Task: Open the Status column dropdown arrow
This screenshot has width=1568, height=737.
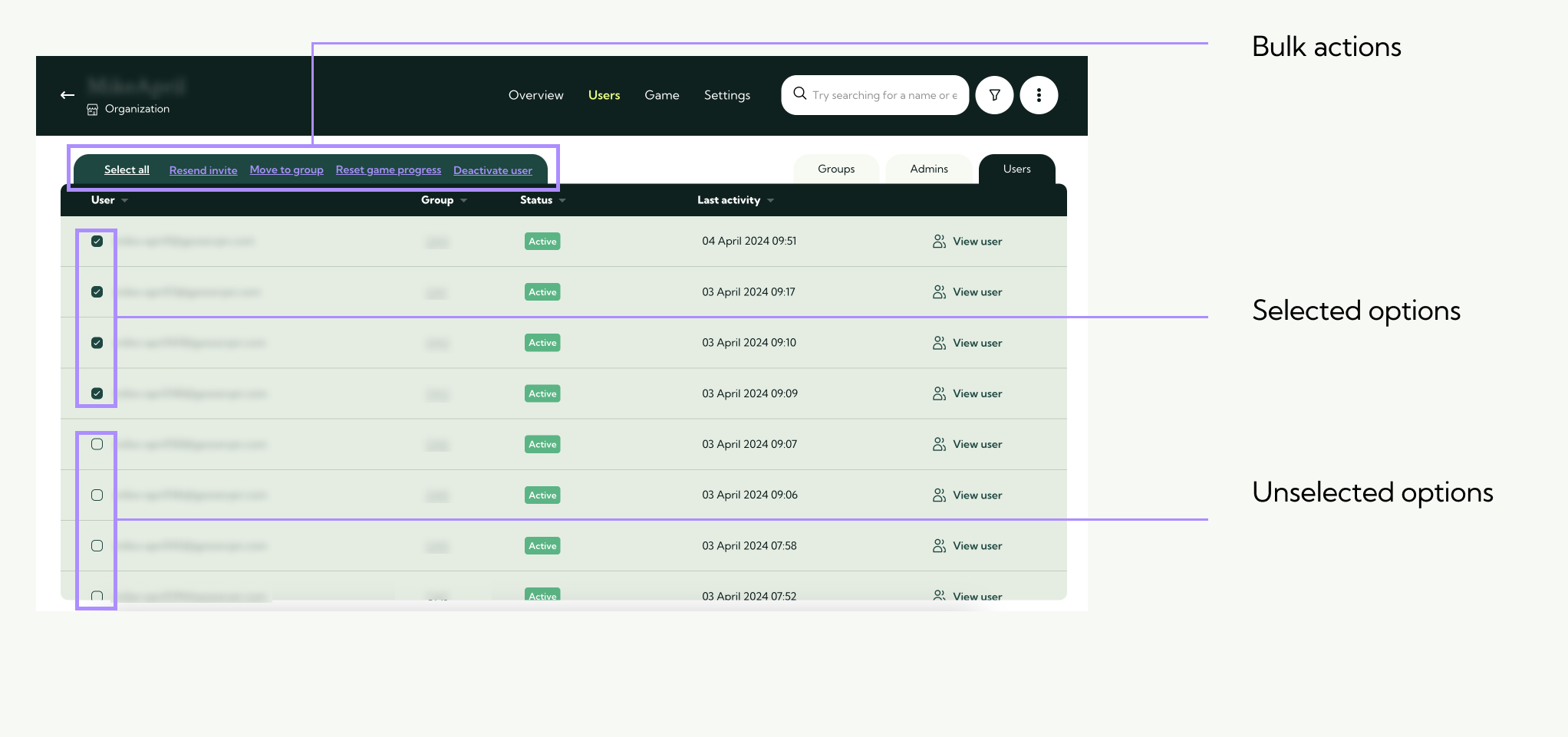Action: [562, 201]
